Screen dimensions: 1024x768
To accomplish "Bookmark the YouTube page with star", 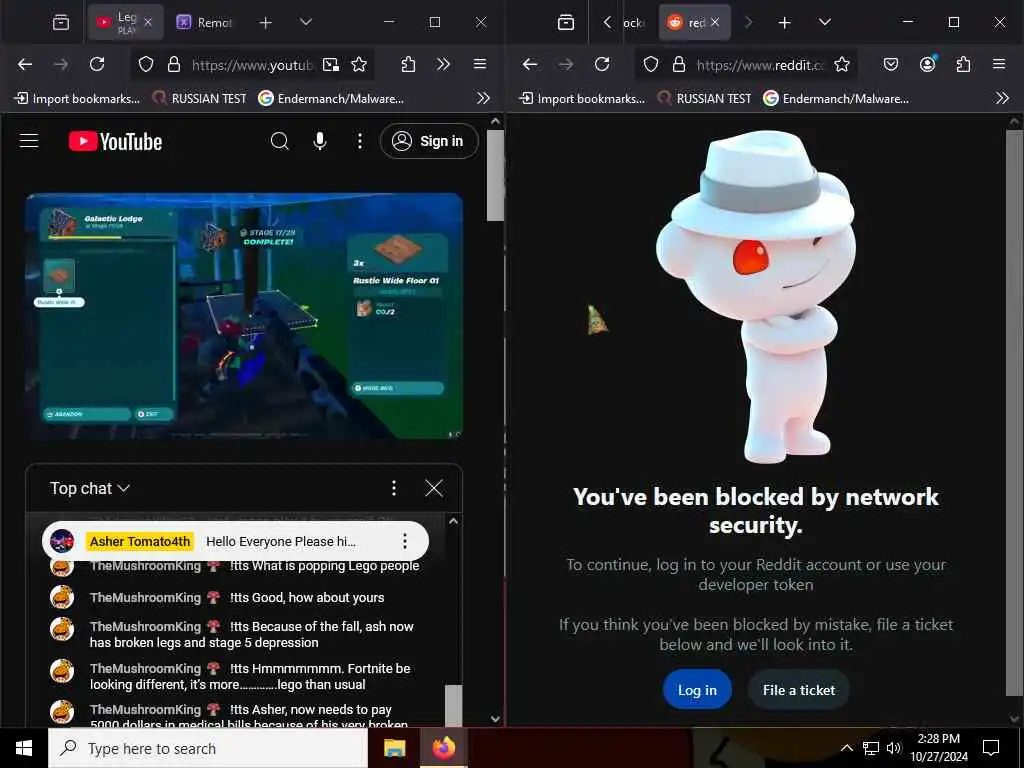I will 359,64.
